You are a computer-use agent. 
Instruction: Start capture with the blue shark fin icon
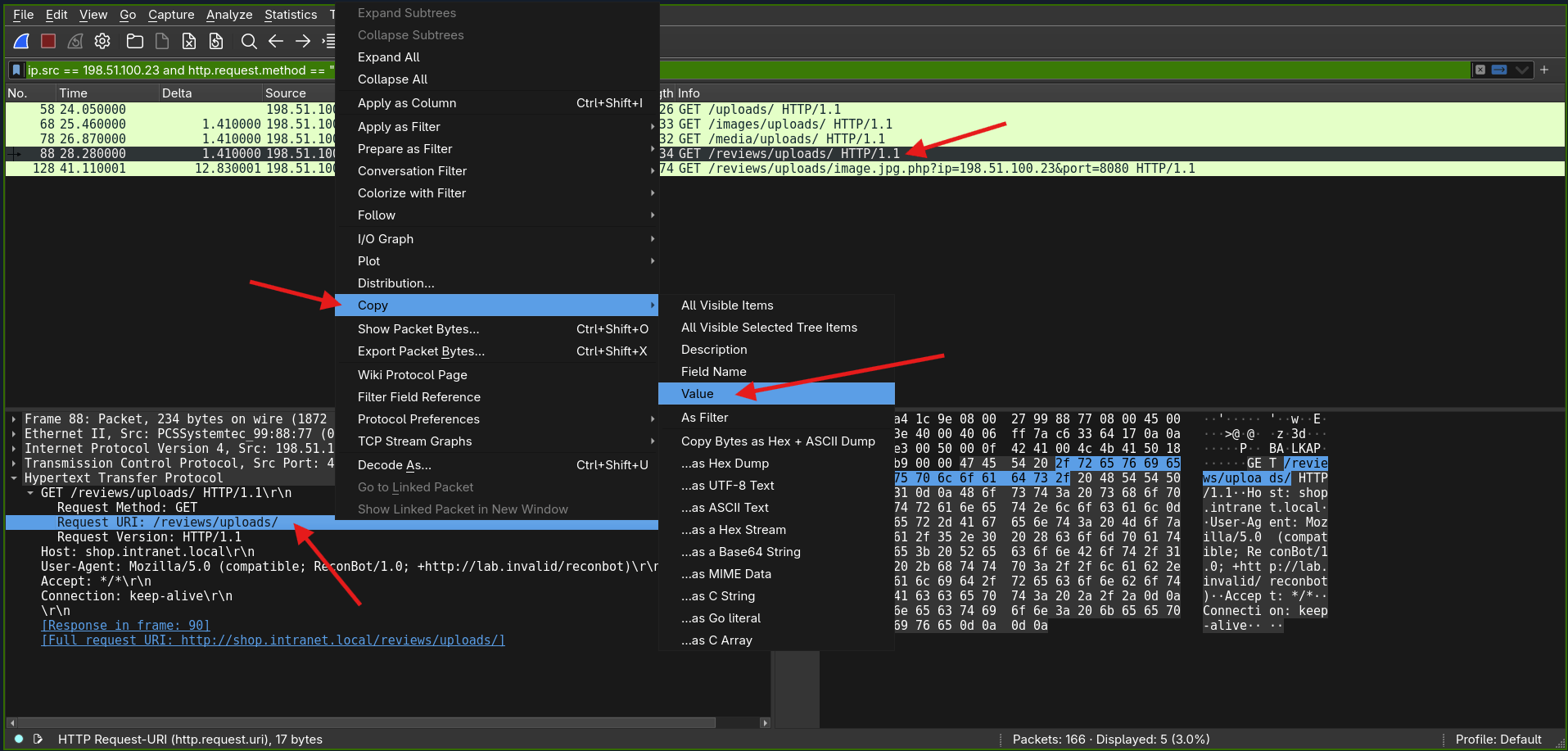coord(22,41)
